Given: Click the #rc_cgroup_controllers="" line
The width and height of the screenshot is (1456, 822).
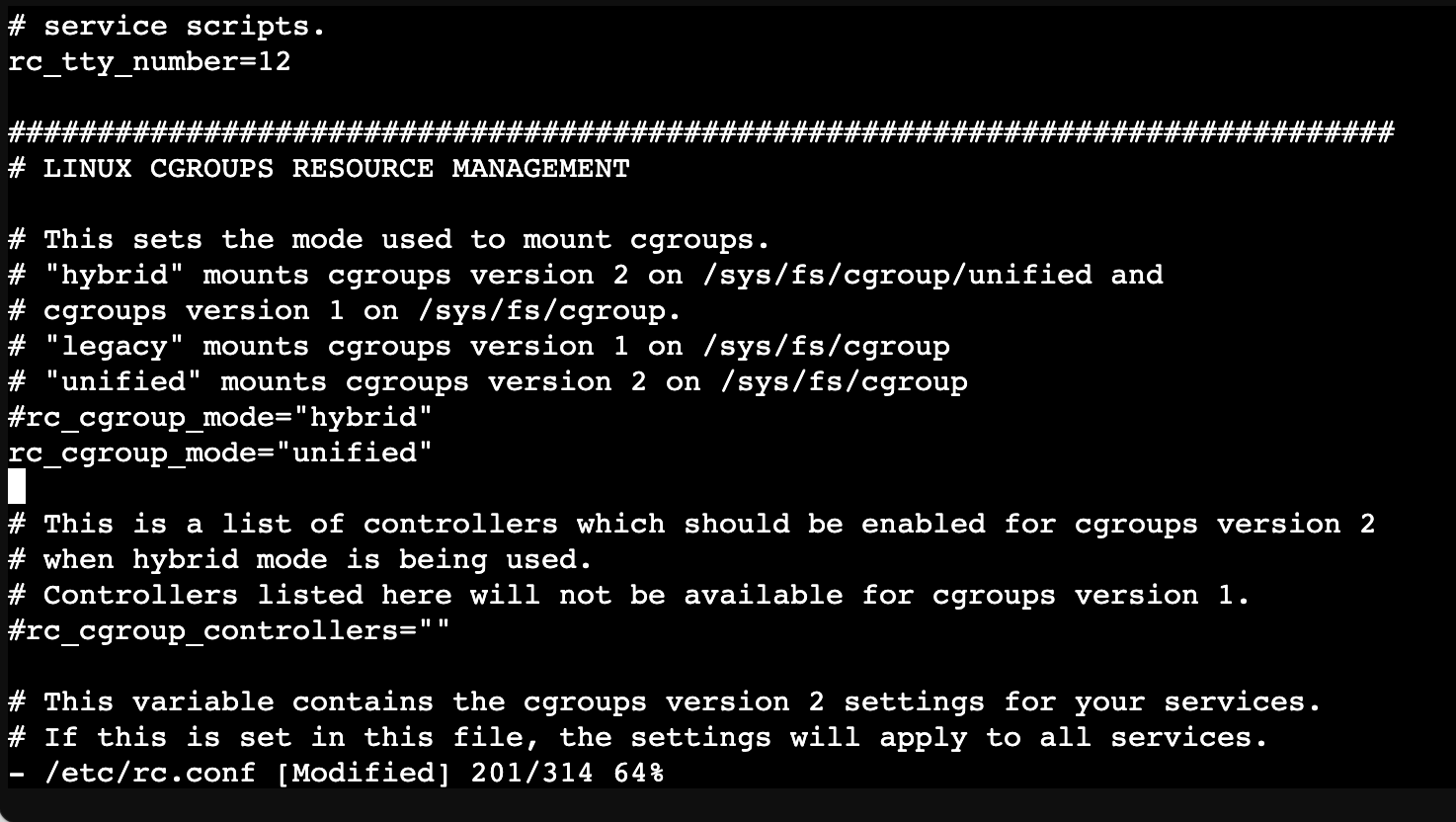Looking at the screenshot, I should 228,631.
